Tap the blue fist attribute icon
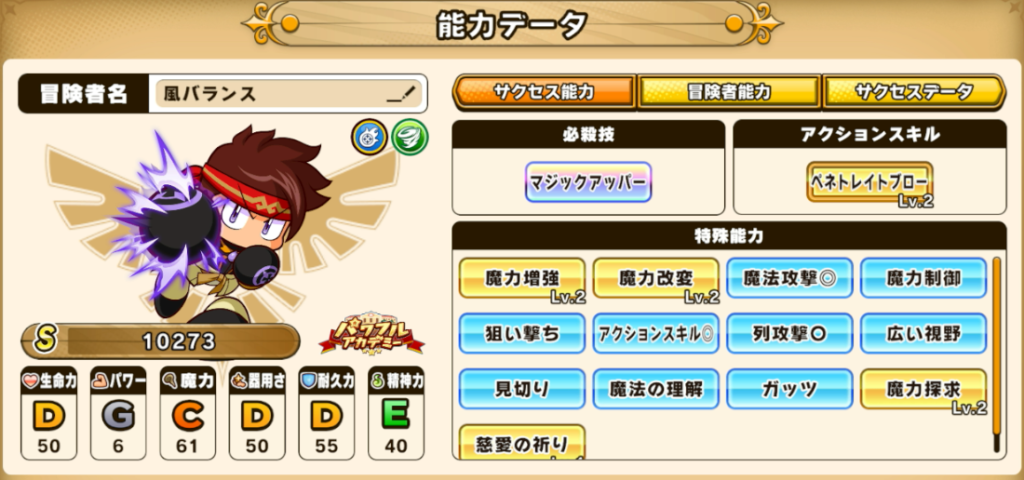The width and height of the screenshot is (1024, 480). coord(370,137)
